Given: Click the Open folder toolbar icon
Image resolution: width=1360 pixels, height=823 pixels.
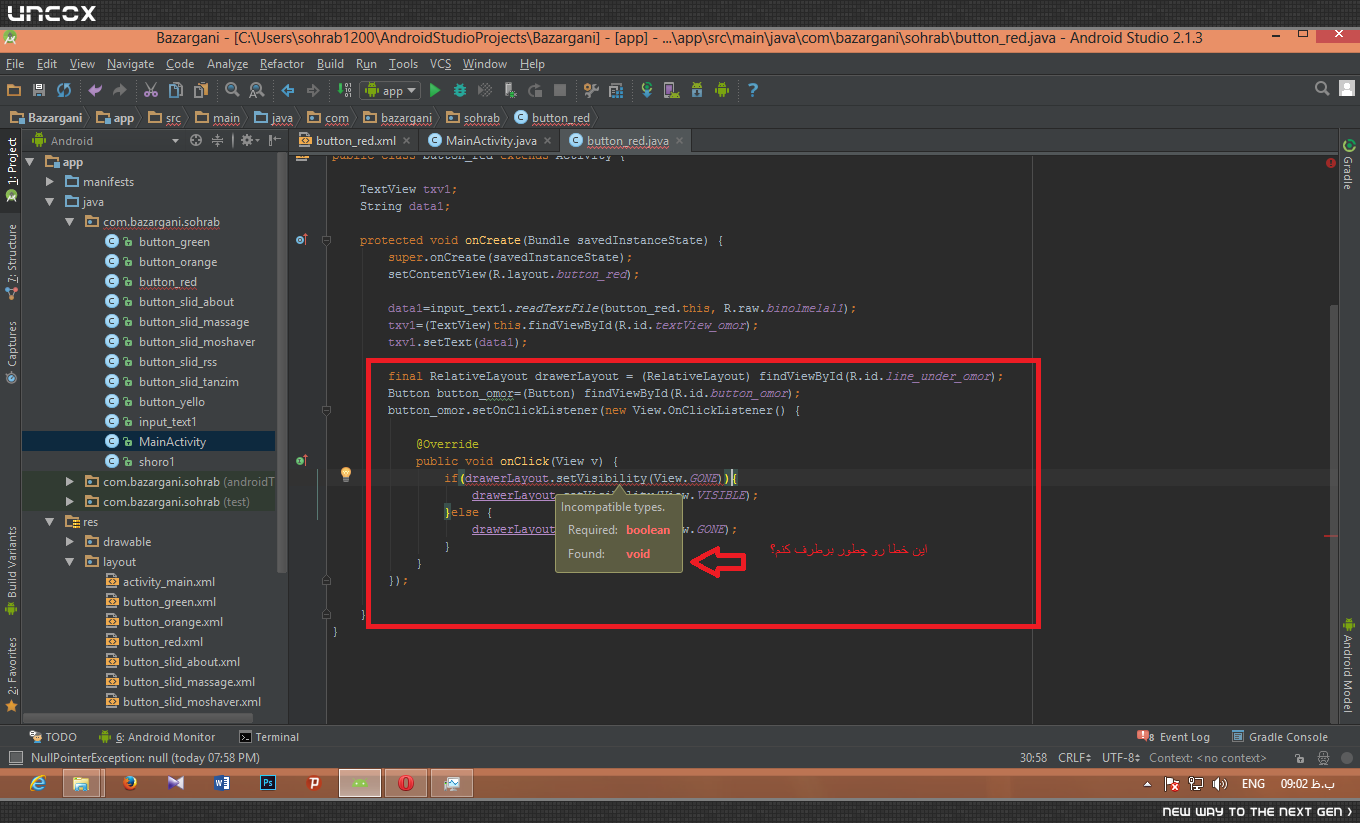Looking at the screenshot, I should [15, 90].
